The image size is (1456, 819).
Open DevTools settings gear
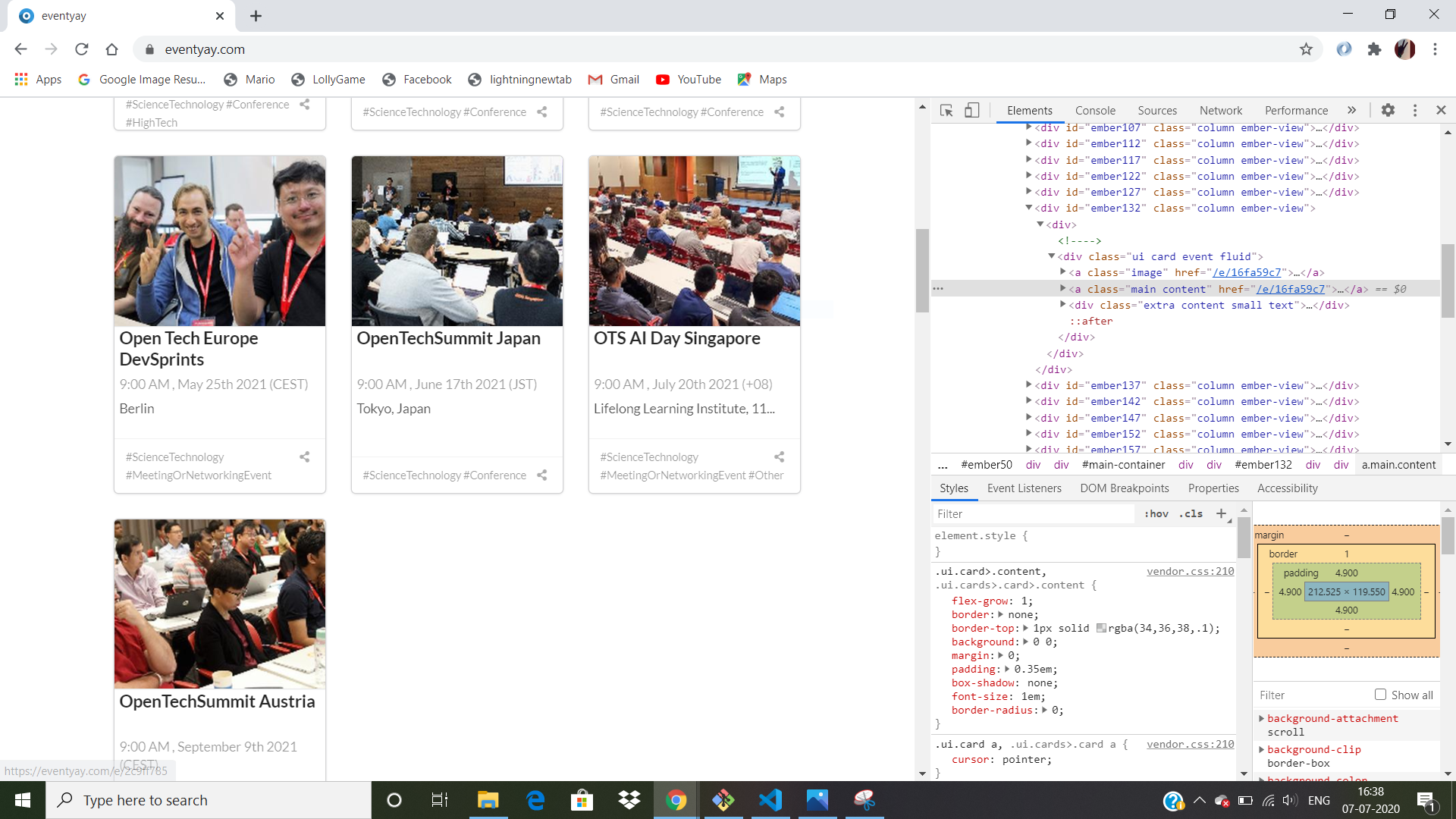pyautogui.click(x=1388, y=111)
